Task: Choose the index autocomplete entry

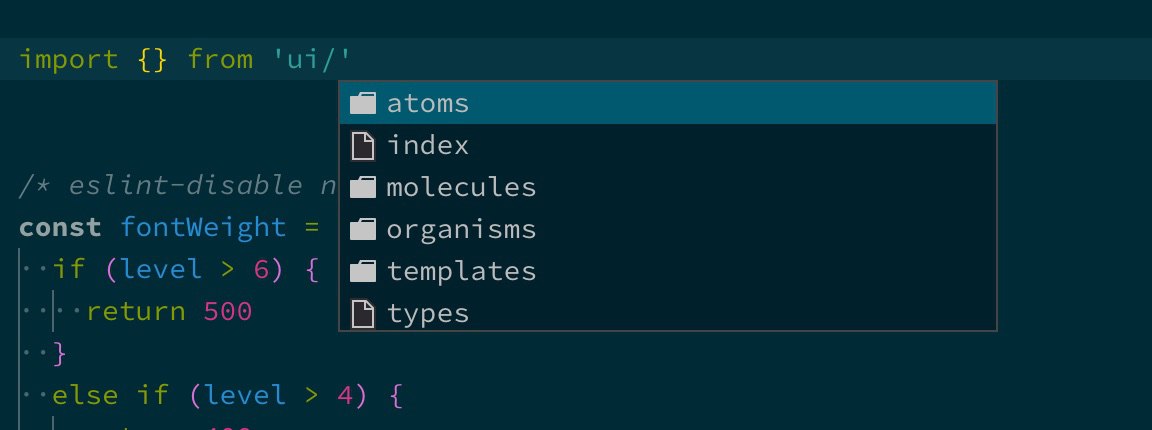Action: pyautogui.click(x=668, y=146)
